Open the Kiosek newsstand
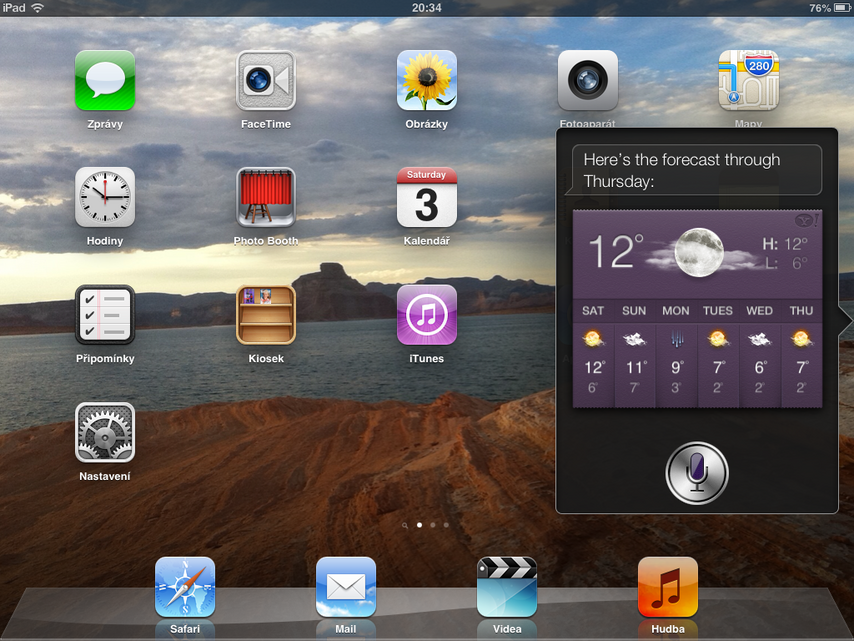 point(265,314)
